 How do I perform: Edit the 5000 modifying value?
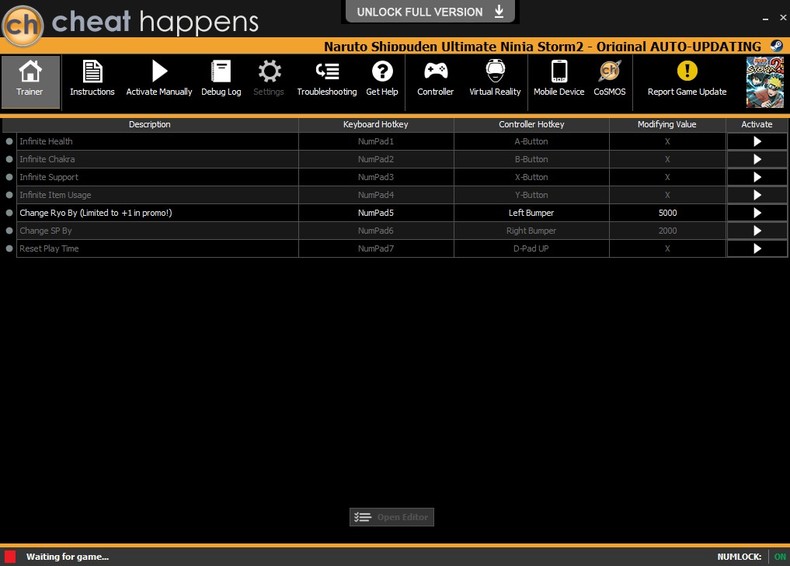click(668, 213)
